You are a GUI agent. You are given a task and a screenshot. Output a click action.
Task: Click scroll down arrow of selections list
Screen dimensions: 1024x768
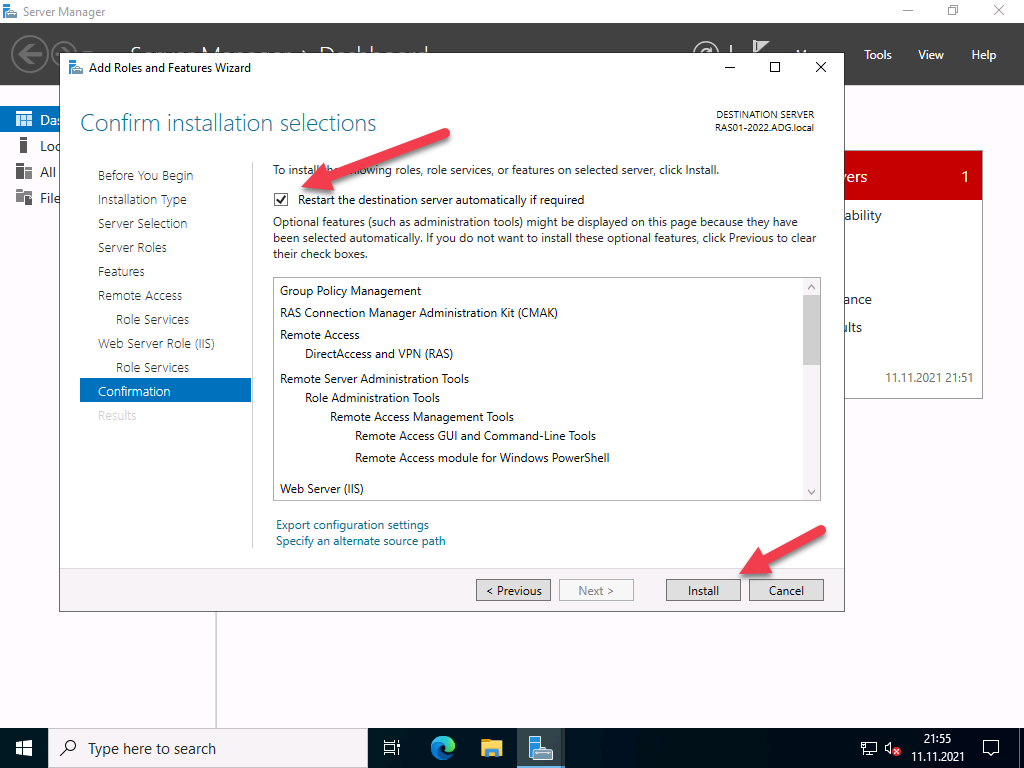(x=811, y=492)
